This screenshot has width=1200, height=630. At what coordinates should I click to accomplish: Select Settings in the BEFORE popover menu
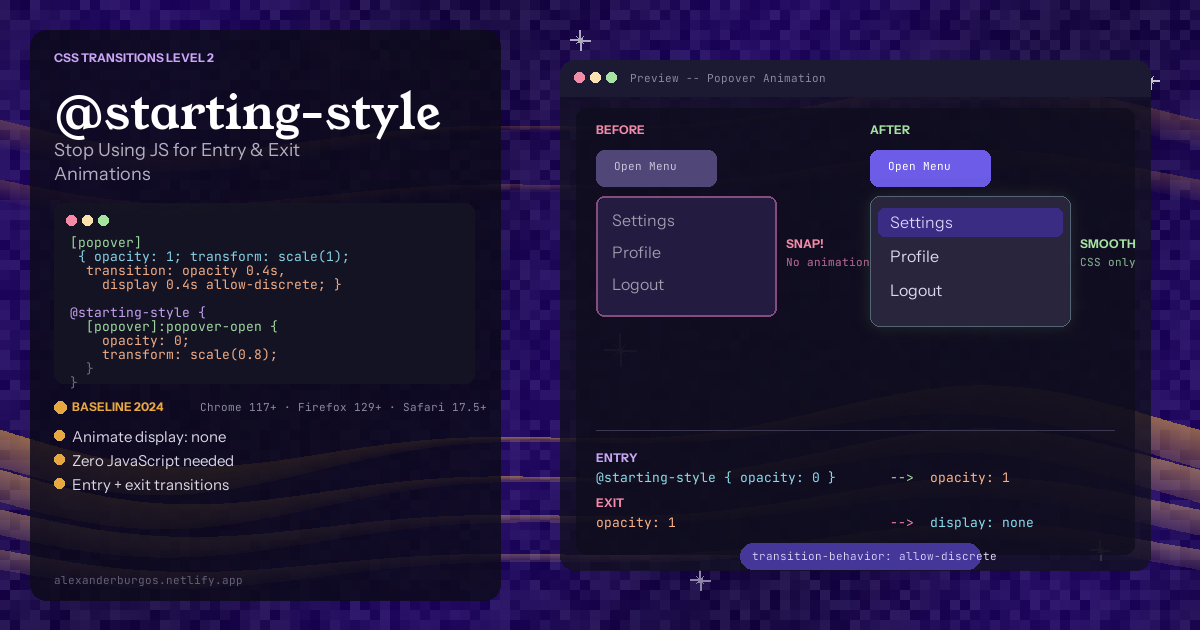point(643,221)
